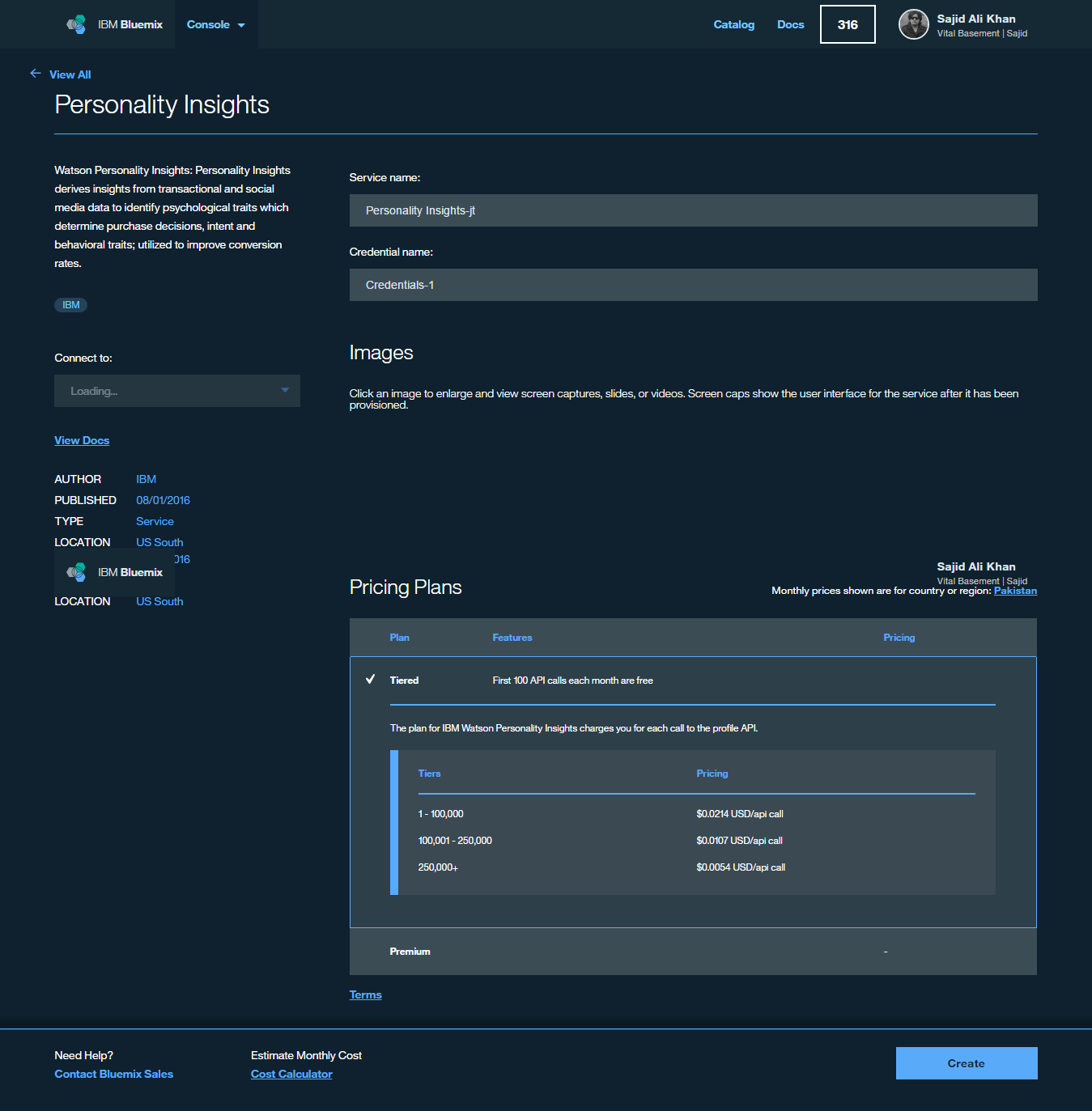1092x1111 pixels.
Task: Open the Cost Calculator link
Action: (291, 1074)
